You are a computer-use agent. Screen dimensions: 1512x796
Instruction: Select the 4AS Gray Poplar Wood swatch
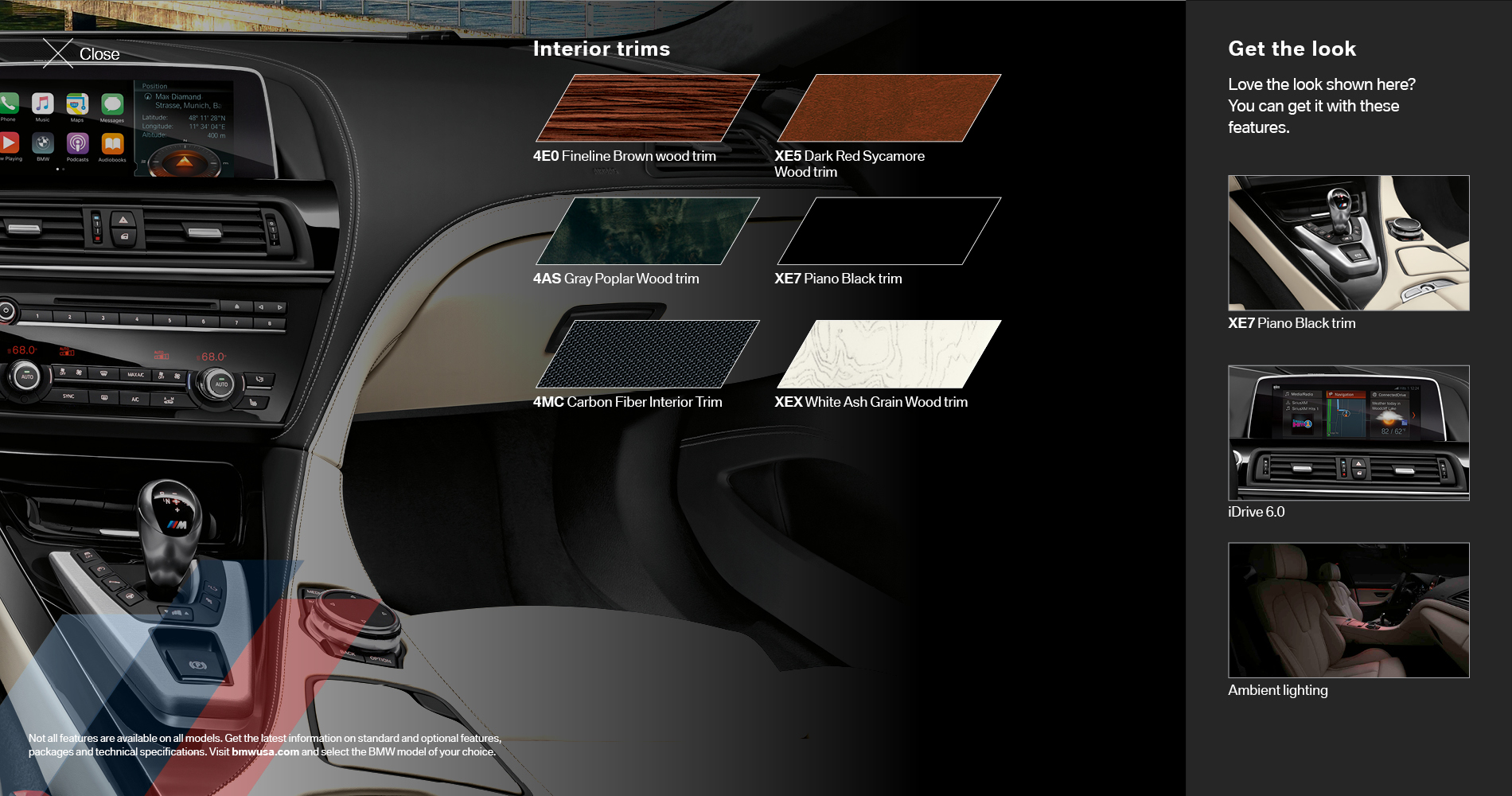[648, 231]
